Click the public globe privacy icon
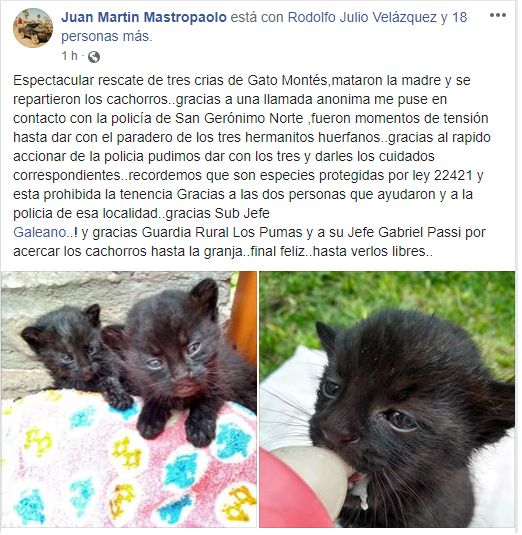Image resolution: width=522 pixels, height=535 pixels. click(94, 57)
